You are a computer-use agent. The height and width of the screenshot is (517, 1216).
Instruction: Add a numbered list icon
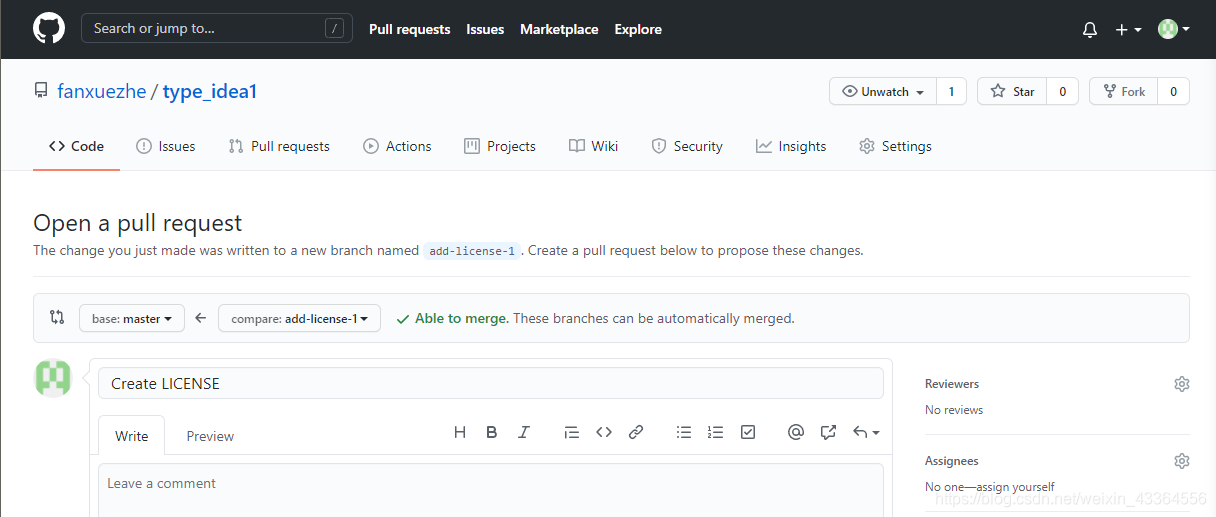pos(716,432)
